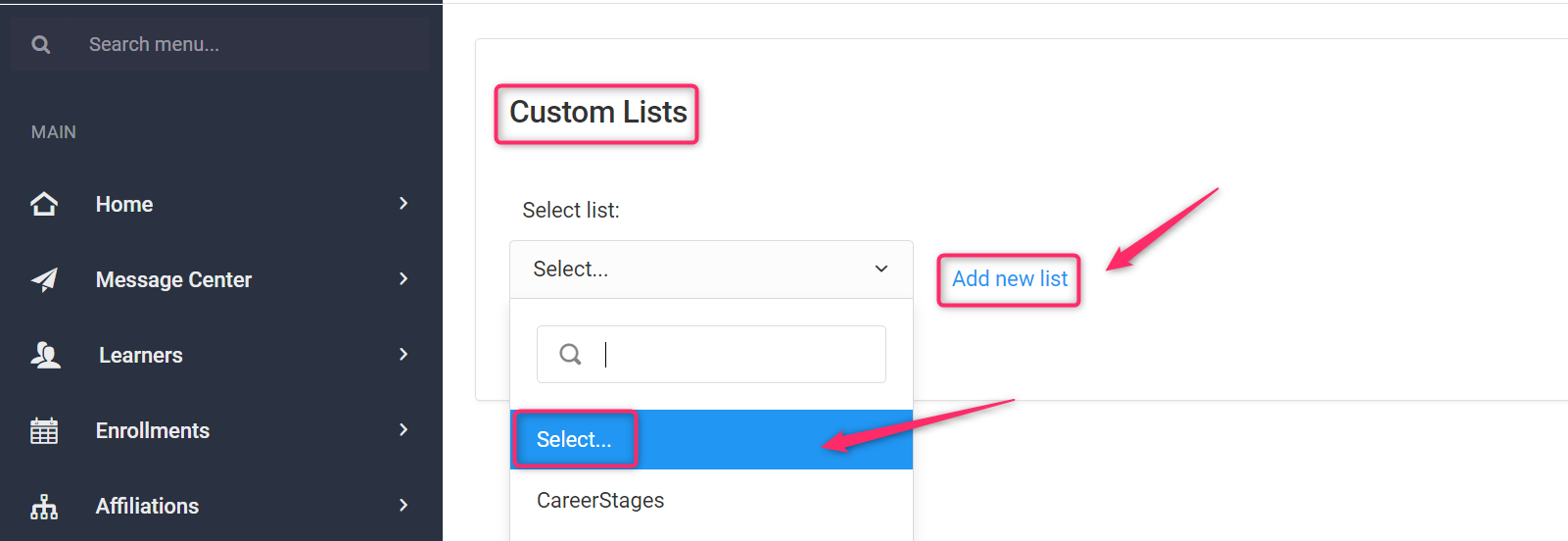Expand the Affiliations submenu arrow
This screenshot has height=541, width=1568.
404,505
